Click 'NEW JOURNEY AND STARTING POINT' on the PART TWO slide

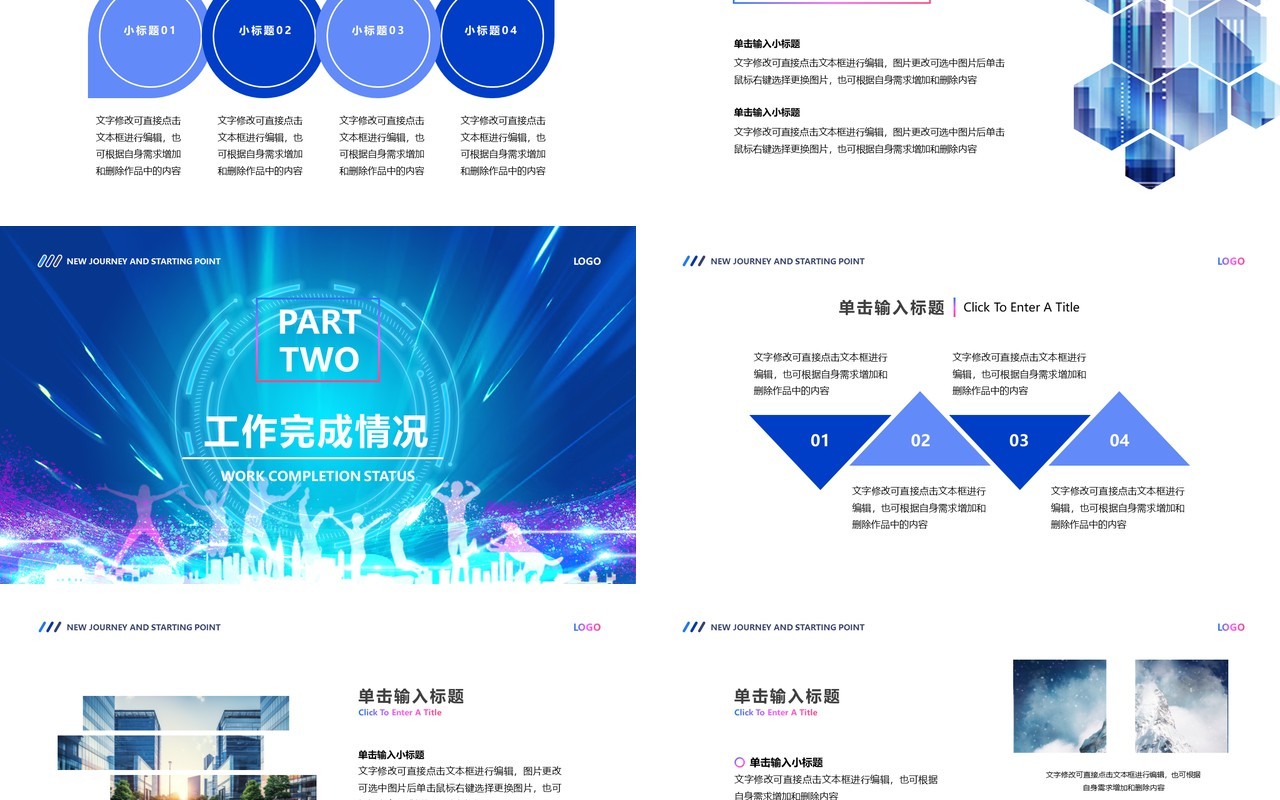144,261
